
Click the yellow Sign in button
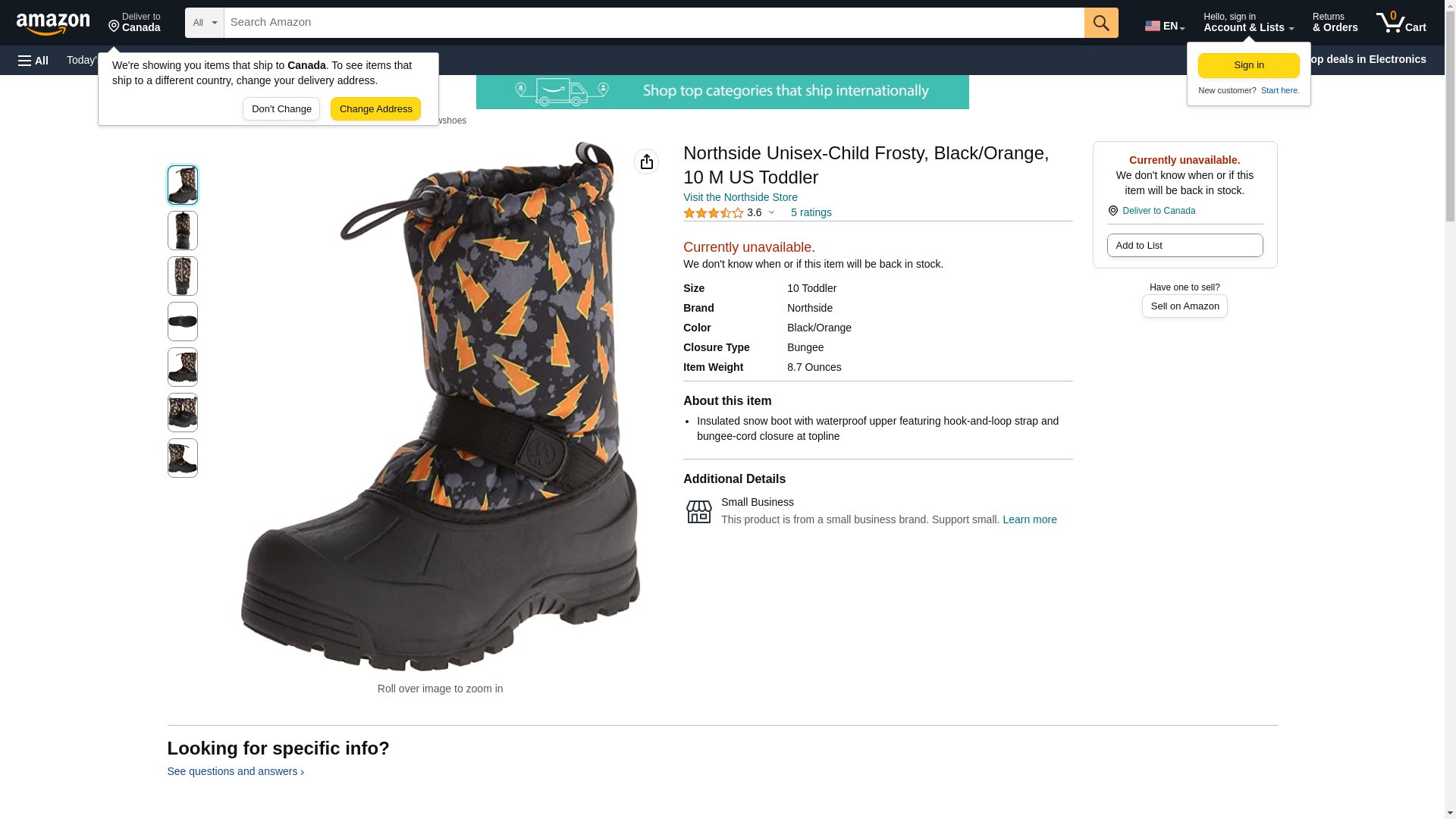click(1248, 65)
